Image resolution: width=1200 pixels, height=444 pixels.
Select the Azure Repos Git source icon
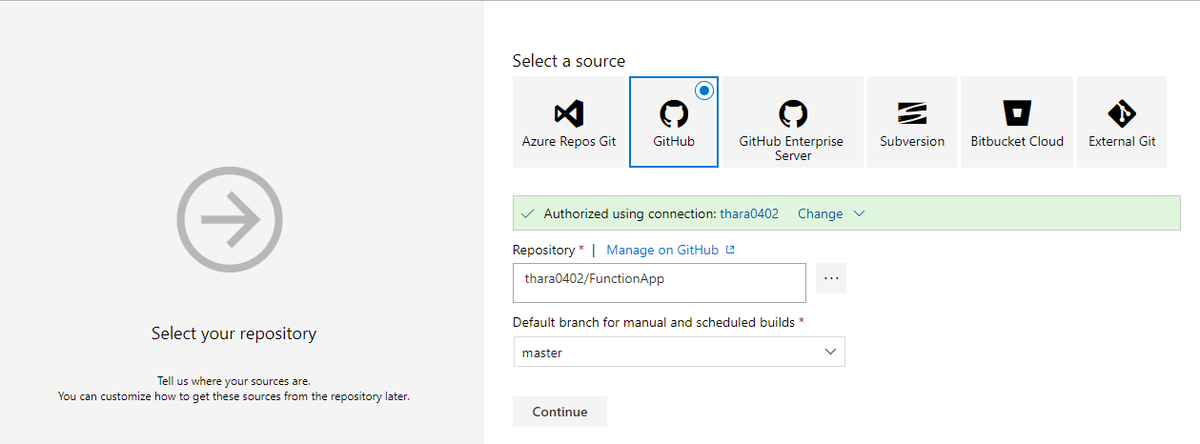(569, 111)
